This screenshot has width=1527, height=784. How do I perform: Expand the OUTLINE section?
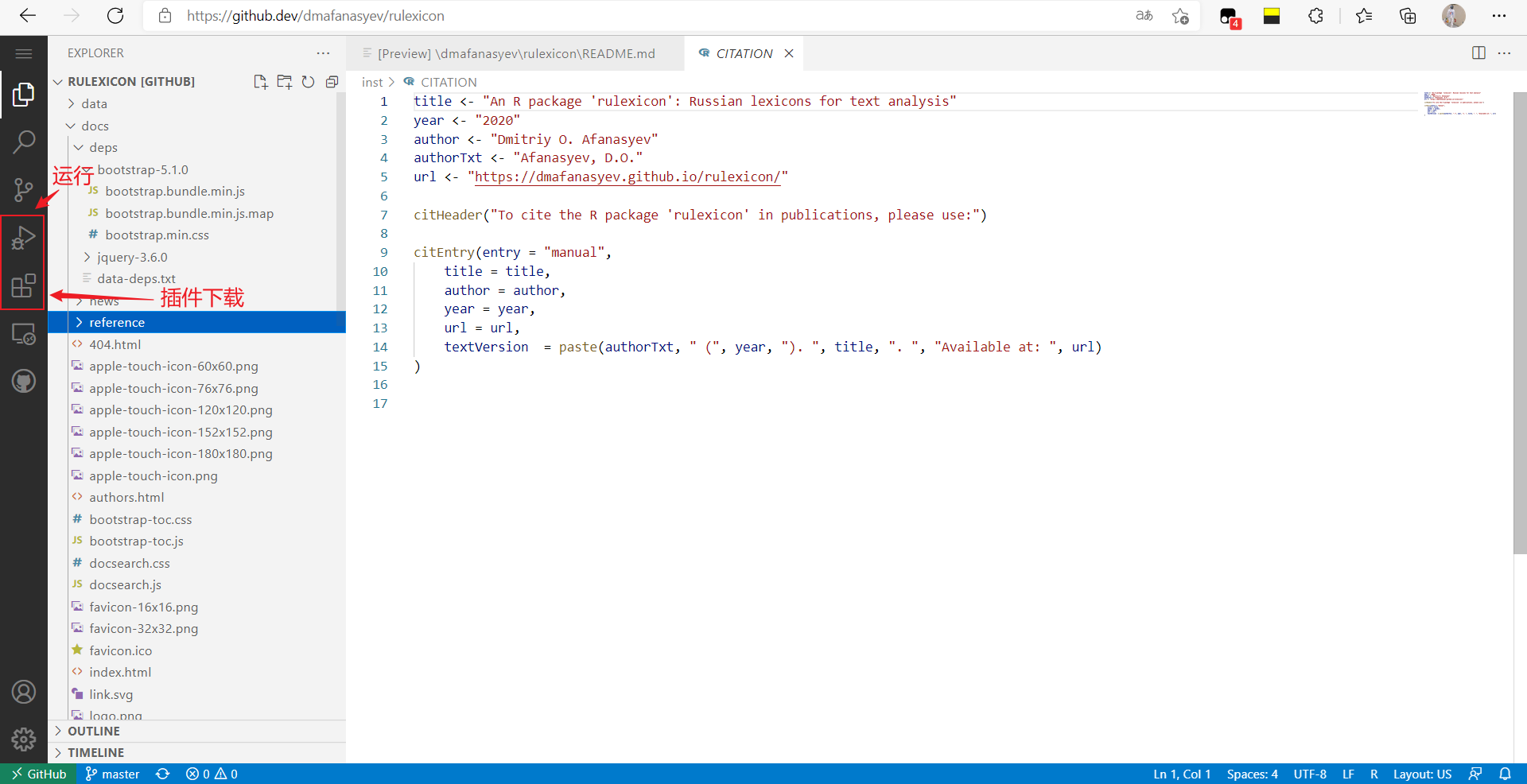94,732
